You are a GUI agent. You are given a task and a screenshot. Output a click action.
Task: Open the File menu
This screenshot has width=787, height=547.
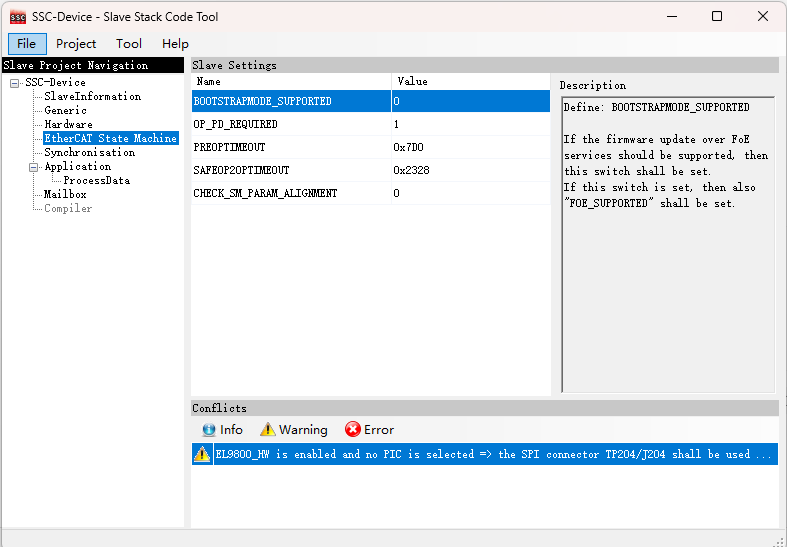27,44
